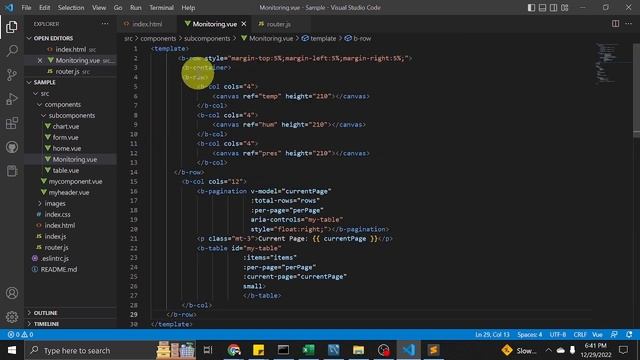Open the Source Control view

click(x=12, y=75)
